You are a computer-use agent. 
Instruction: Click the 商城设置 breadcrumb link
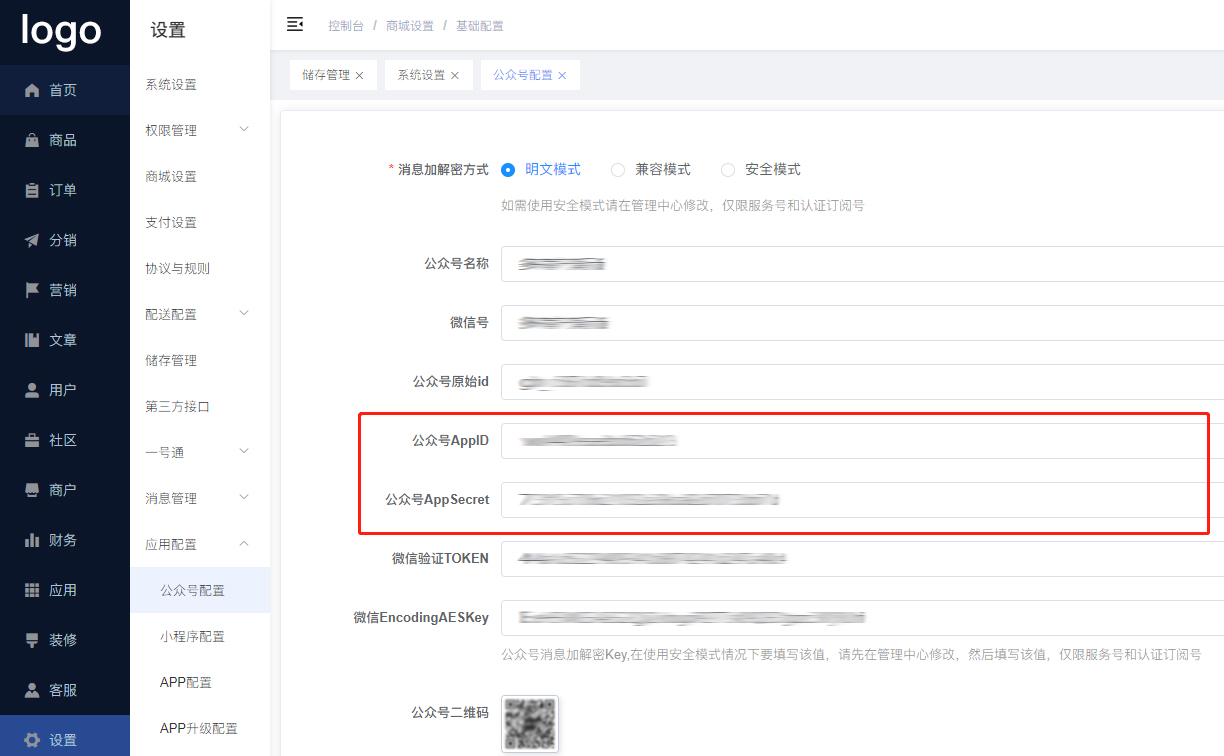tap(410, 25)
